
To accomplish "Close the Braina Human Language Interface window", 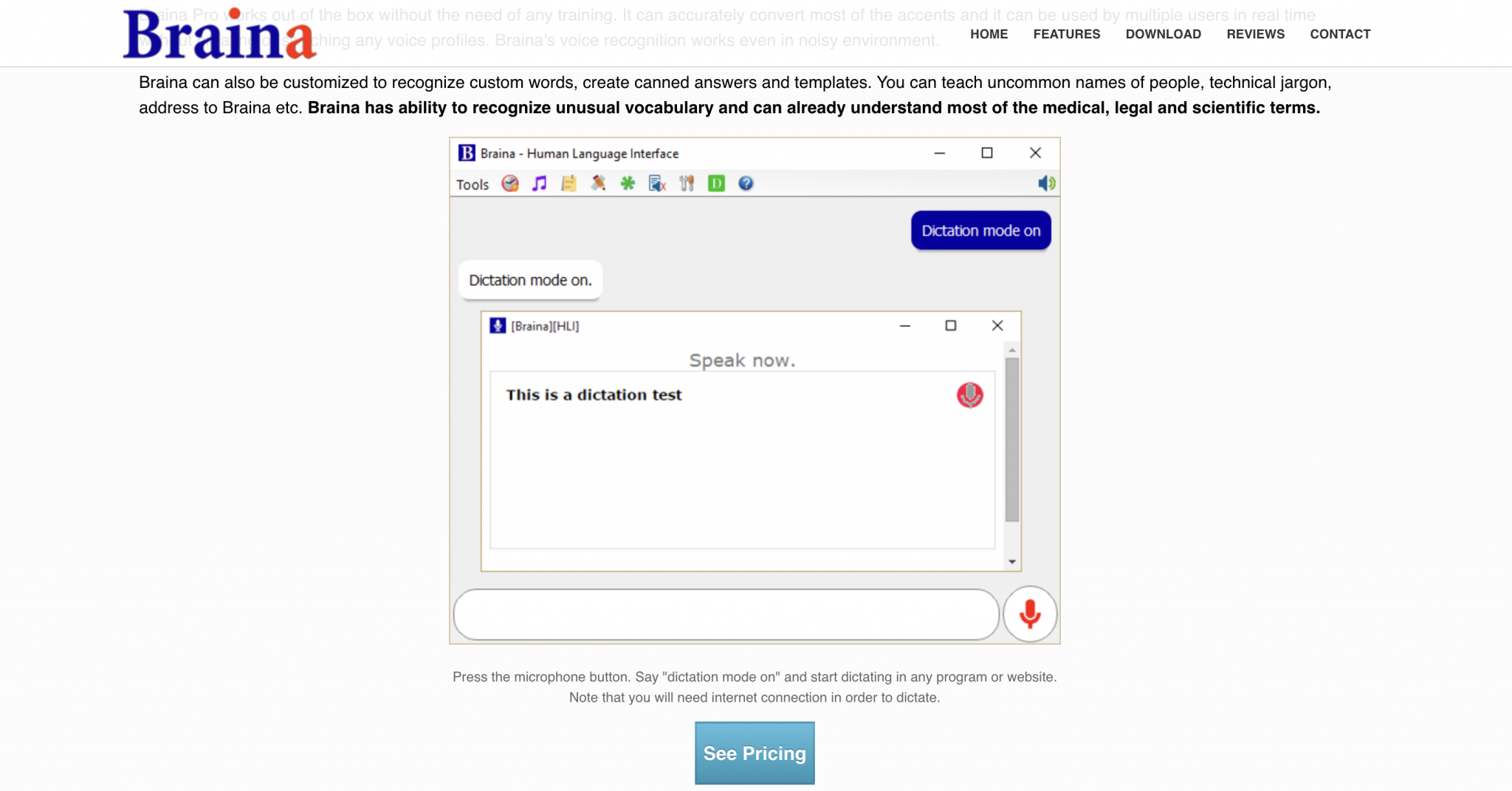I will pyautogui.click(x=1035, y=153).
